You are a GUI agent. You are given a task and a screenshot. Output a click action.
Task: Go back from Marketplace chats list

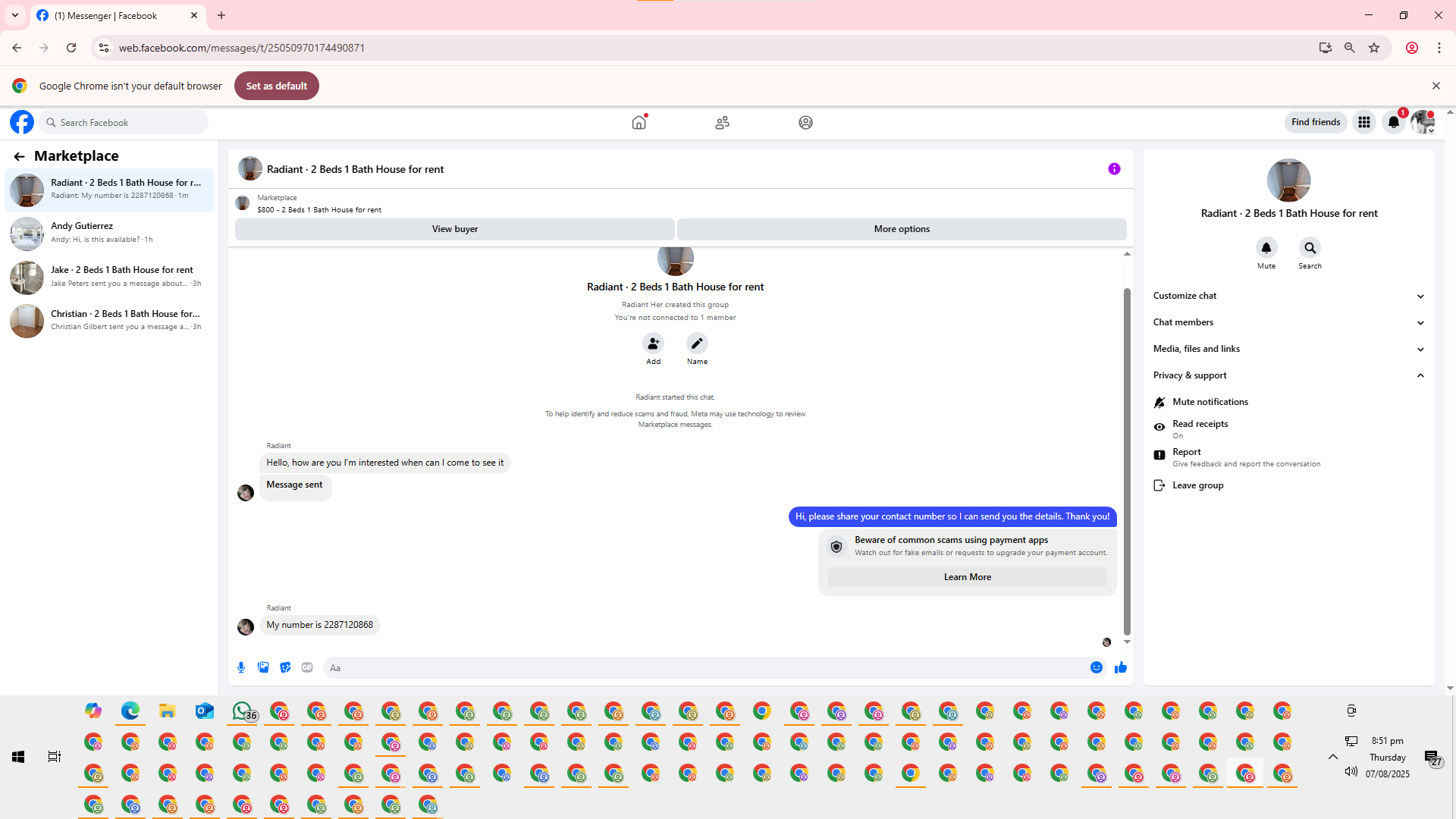click(19, 156)
